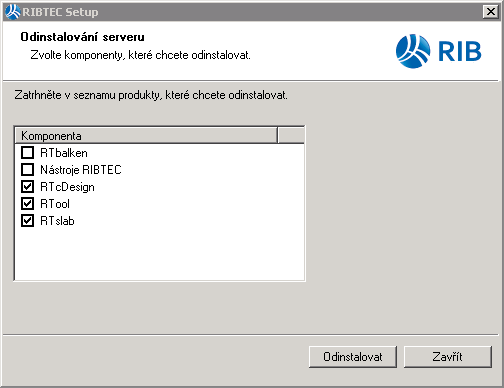Click the Zavřít button
Screen dimensions: 504x388
(x=448, y=357)
